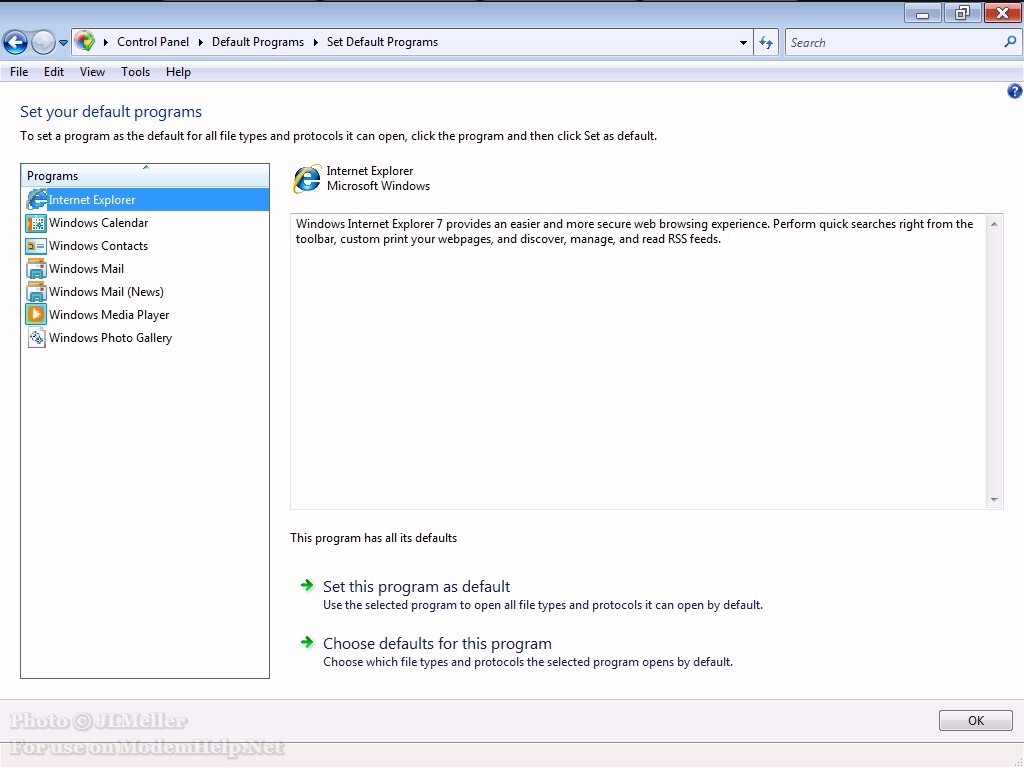Close the Set Default Programs window
Viewport: 1024px width, 768px height.
1002,13
